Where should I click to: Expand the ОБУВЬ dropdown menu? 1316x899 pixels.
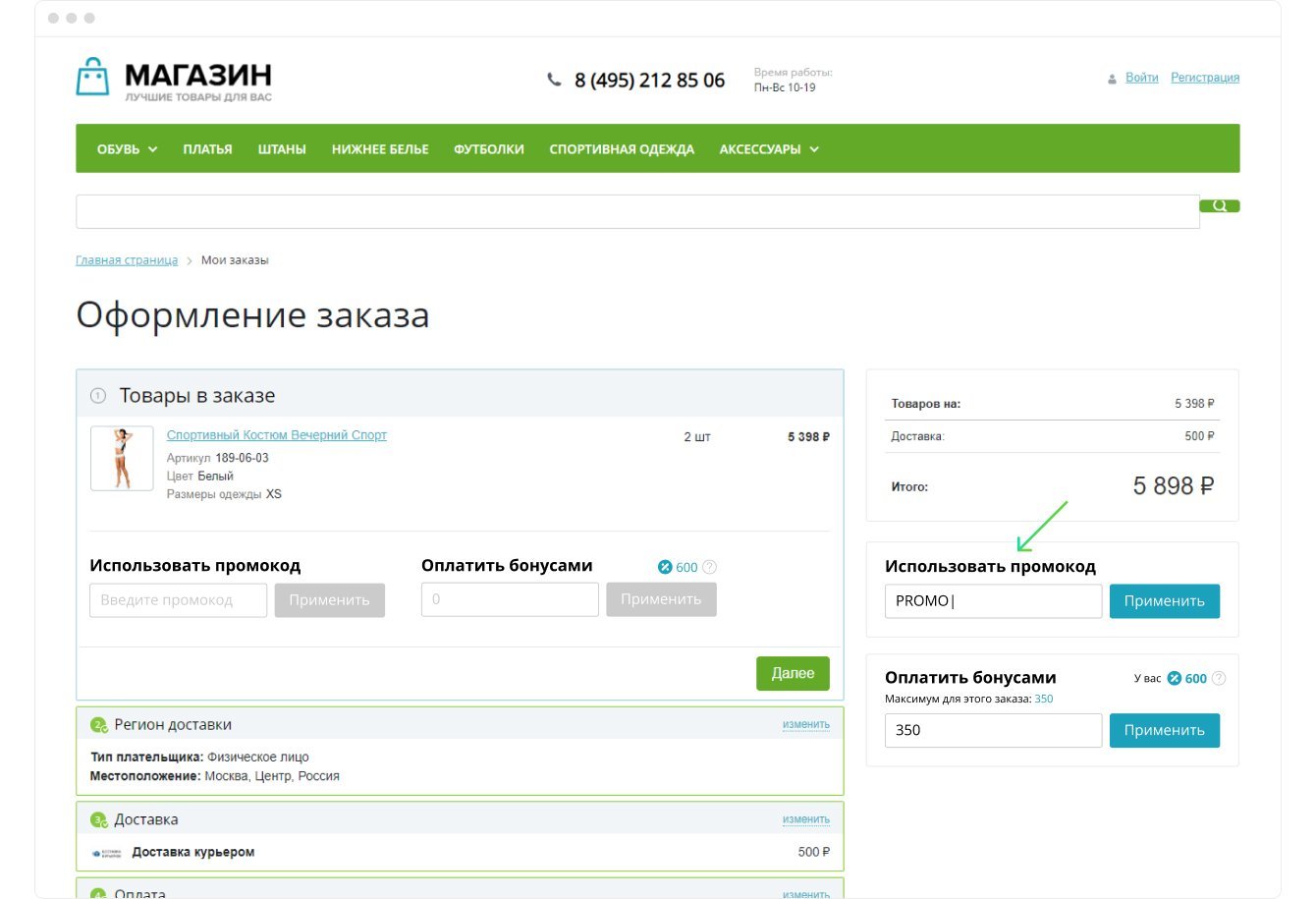pos(128,149)
